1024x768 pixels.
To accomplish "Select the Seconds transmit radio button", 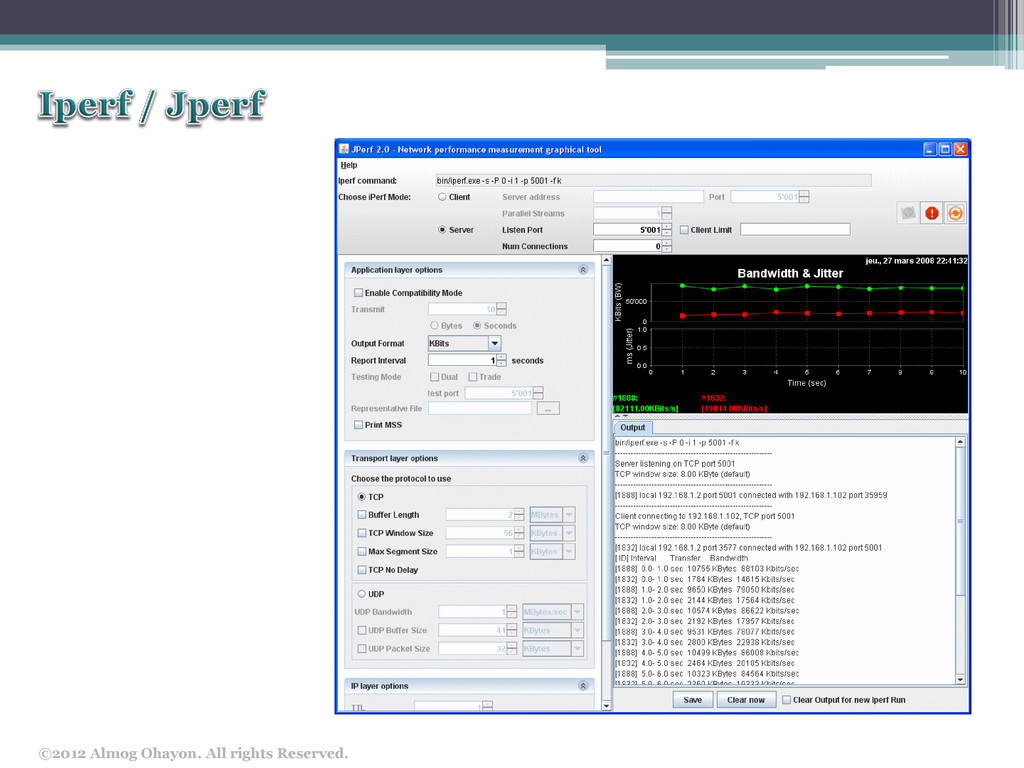I will (477, 325).
